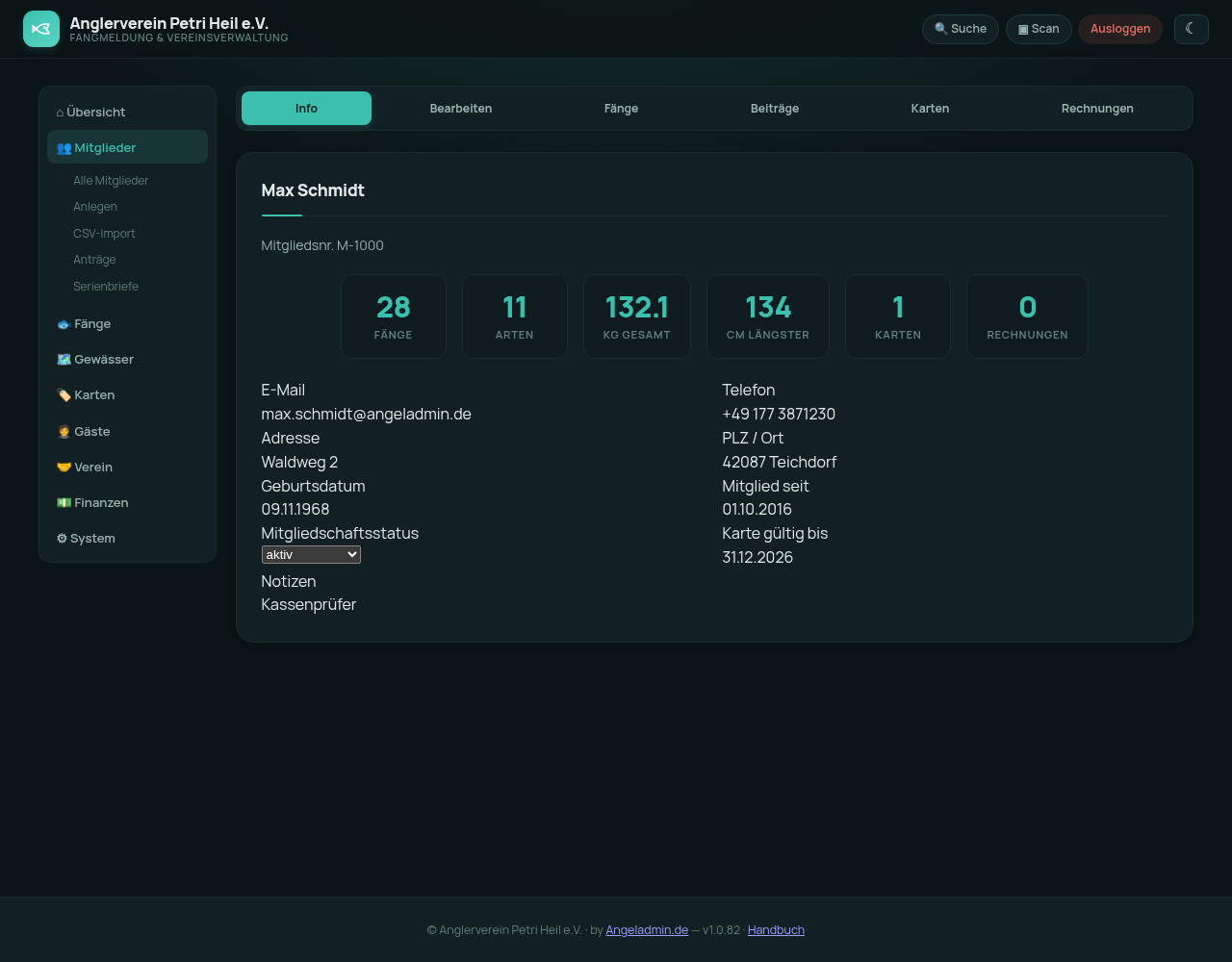Open Gewässer in the sidebar
The width and height of the screenshot is (1232, 962).
pyautogui.click(x=127, y=360)
